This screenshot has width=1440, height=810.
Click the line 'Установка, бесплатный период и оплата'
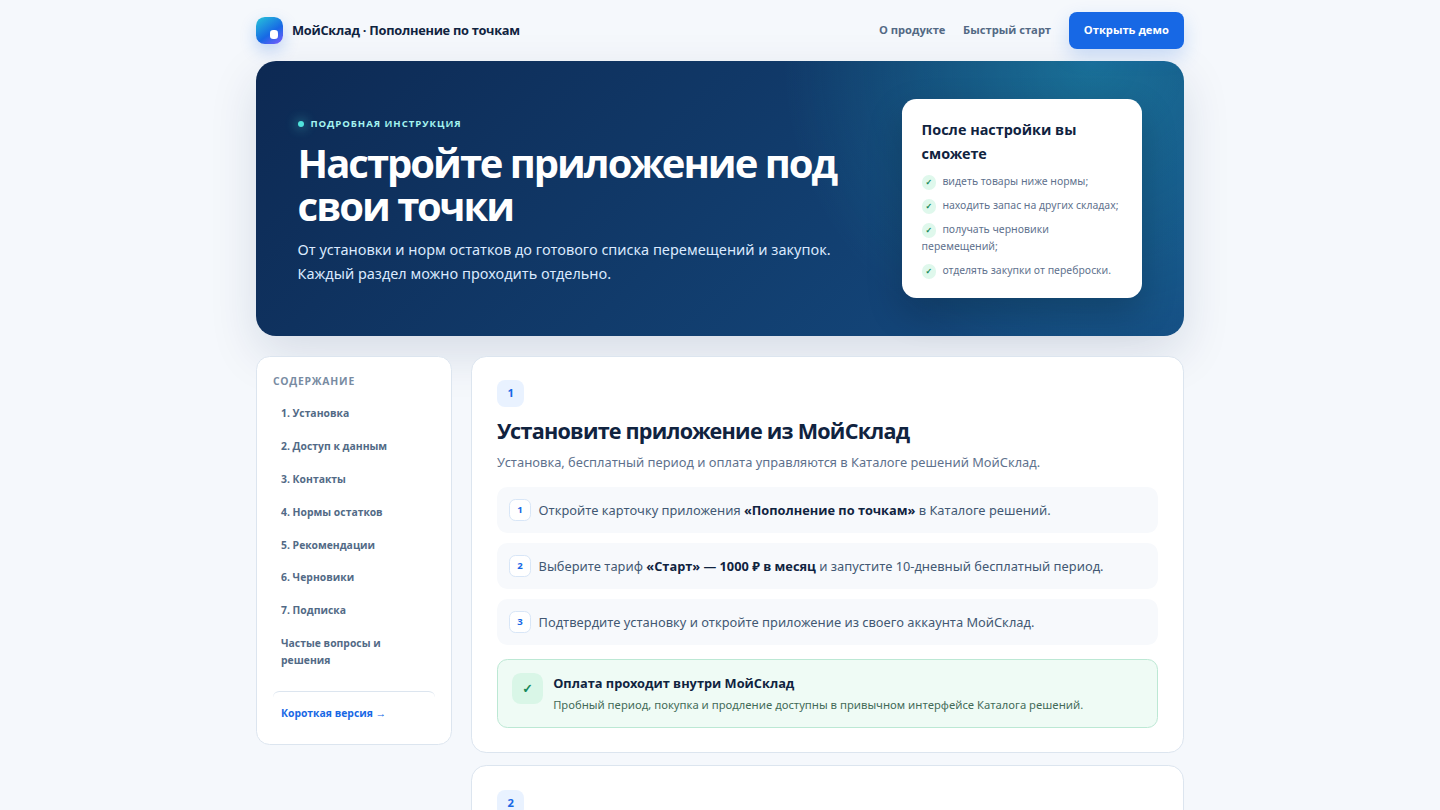click(769, 463)
